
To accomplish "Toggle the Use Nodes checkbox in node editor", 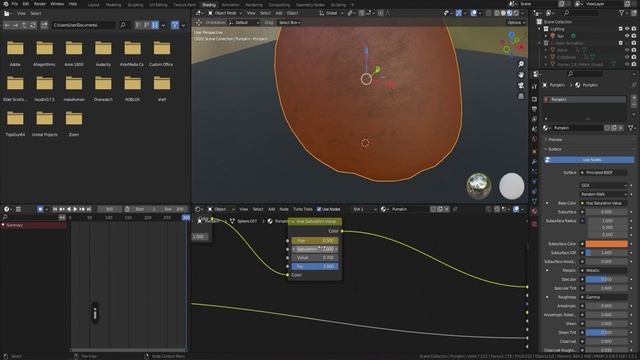I will (x=319, y=209).
